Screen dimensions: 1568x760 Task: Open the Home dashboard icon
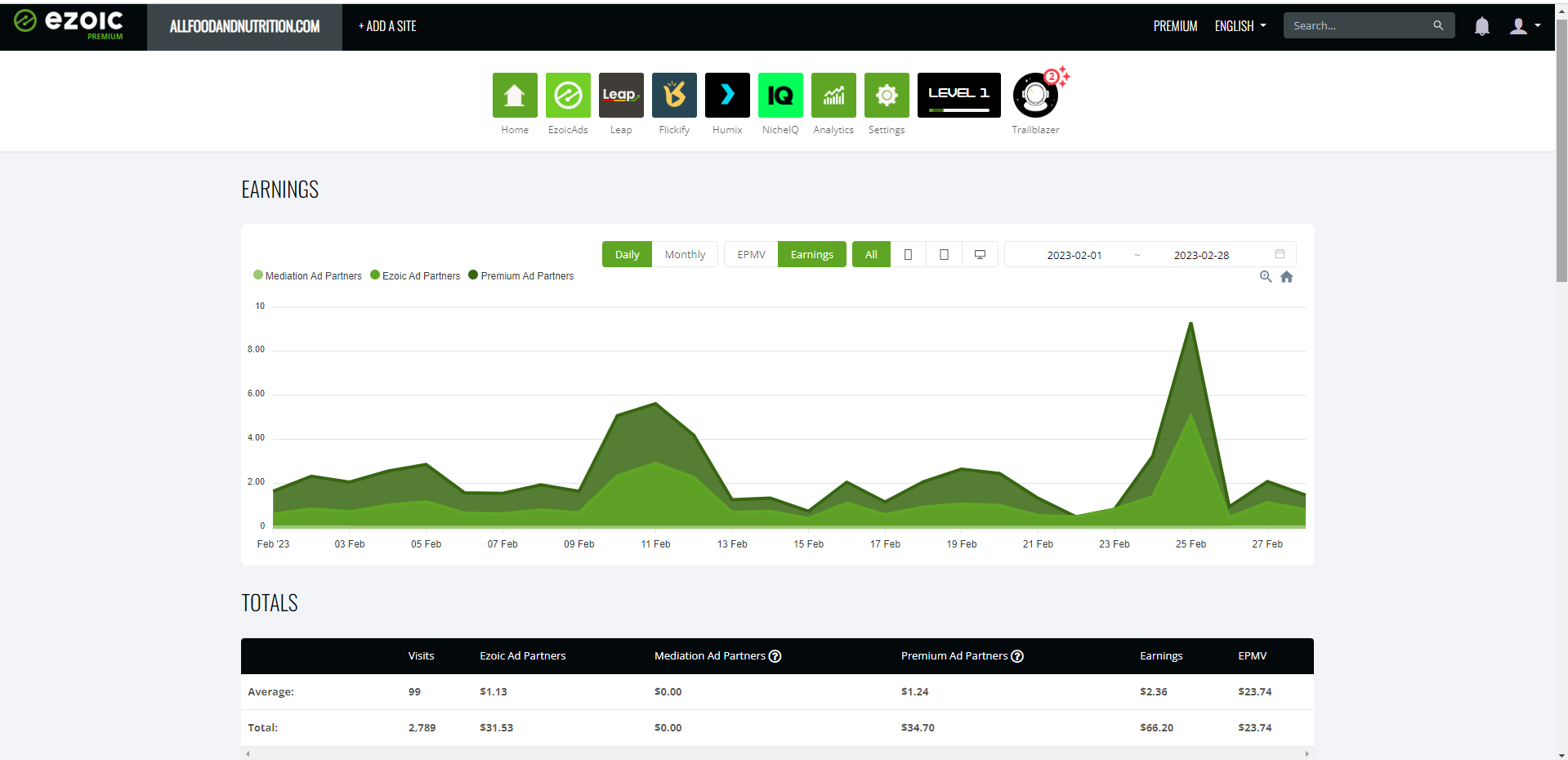(x=515, y=95)
